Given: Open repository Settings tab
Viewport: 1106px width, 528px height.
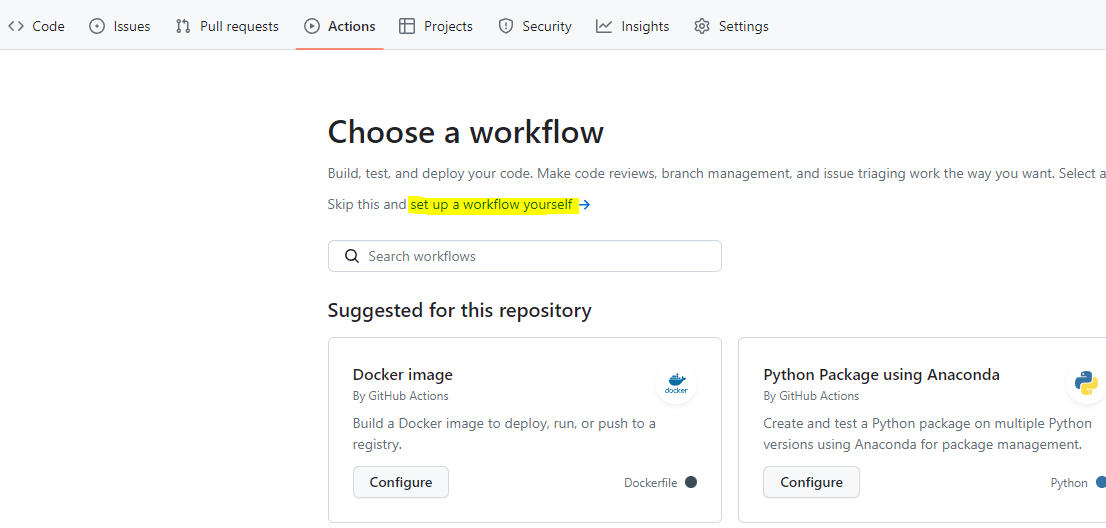Looking at the screenshot, I should tap(731, 27).
